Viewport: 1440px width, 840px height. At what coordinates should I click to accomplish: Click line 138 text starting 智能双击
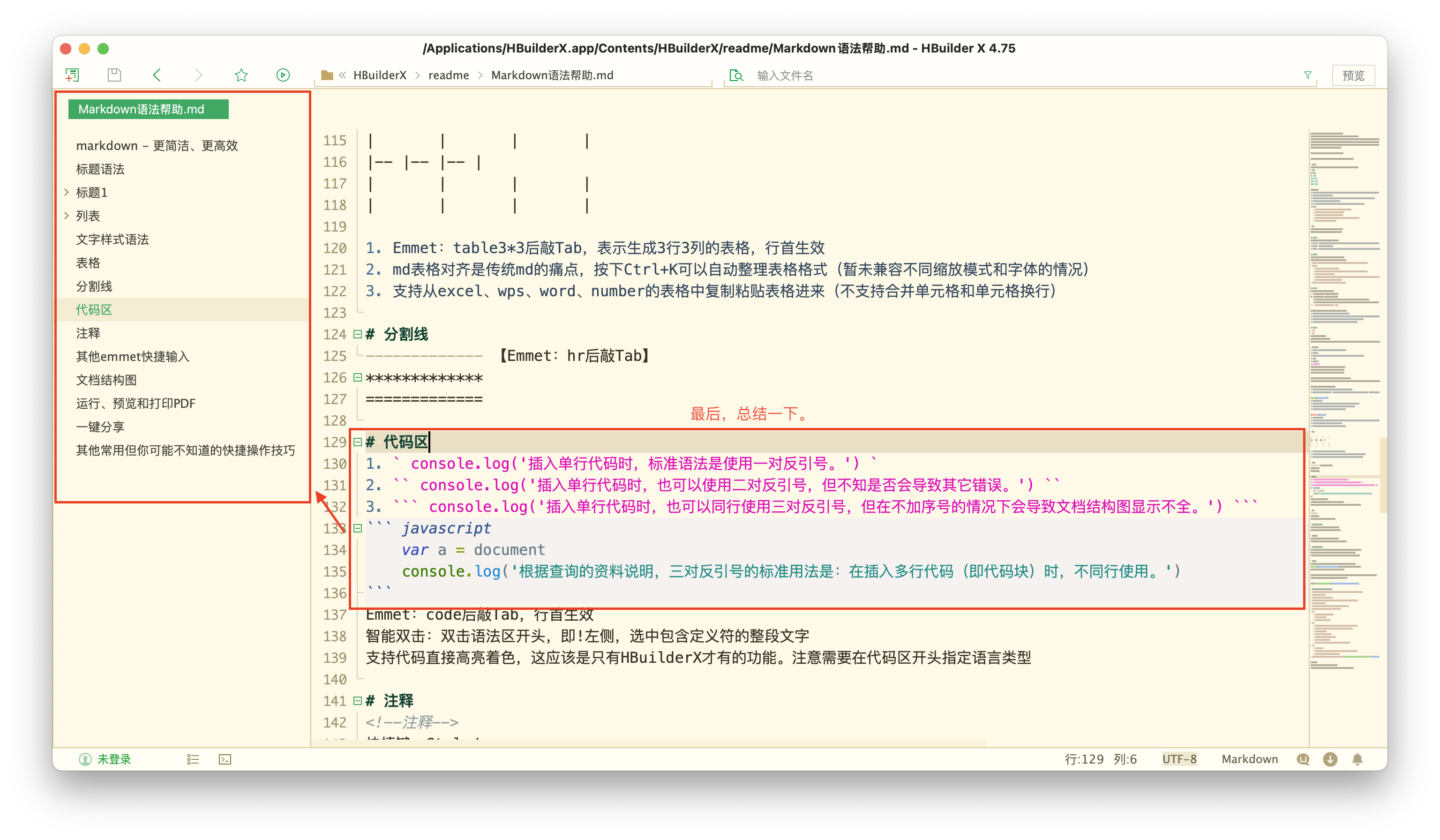click(x=587, y=636)
